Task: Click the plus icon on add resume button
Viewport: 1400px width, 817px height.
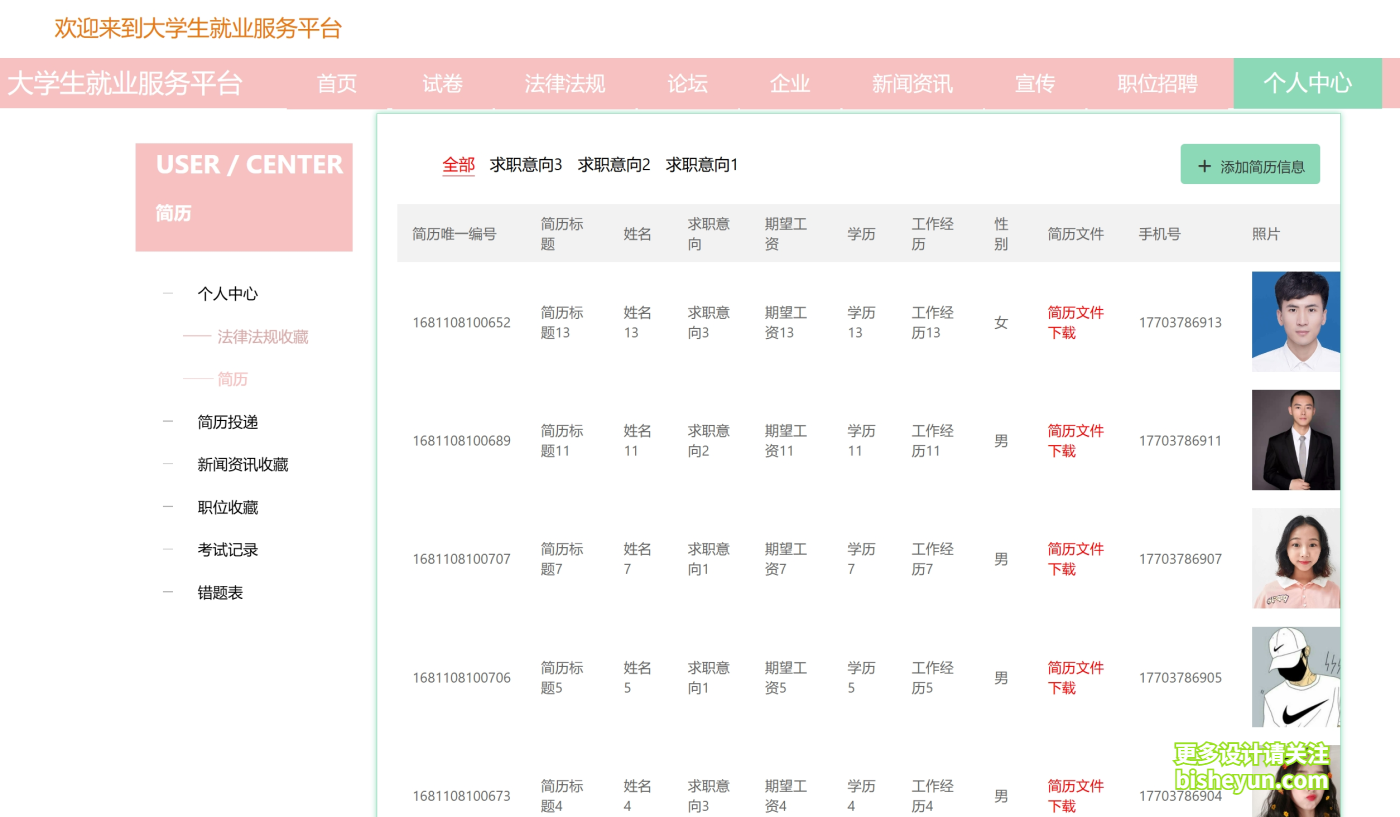Action: pos(1204,167)
